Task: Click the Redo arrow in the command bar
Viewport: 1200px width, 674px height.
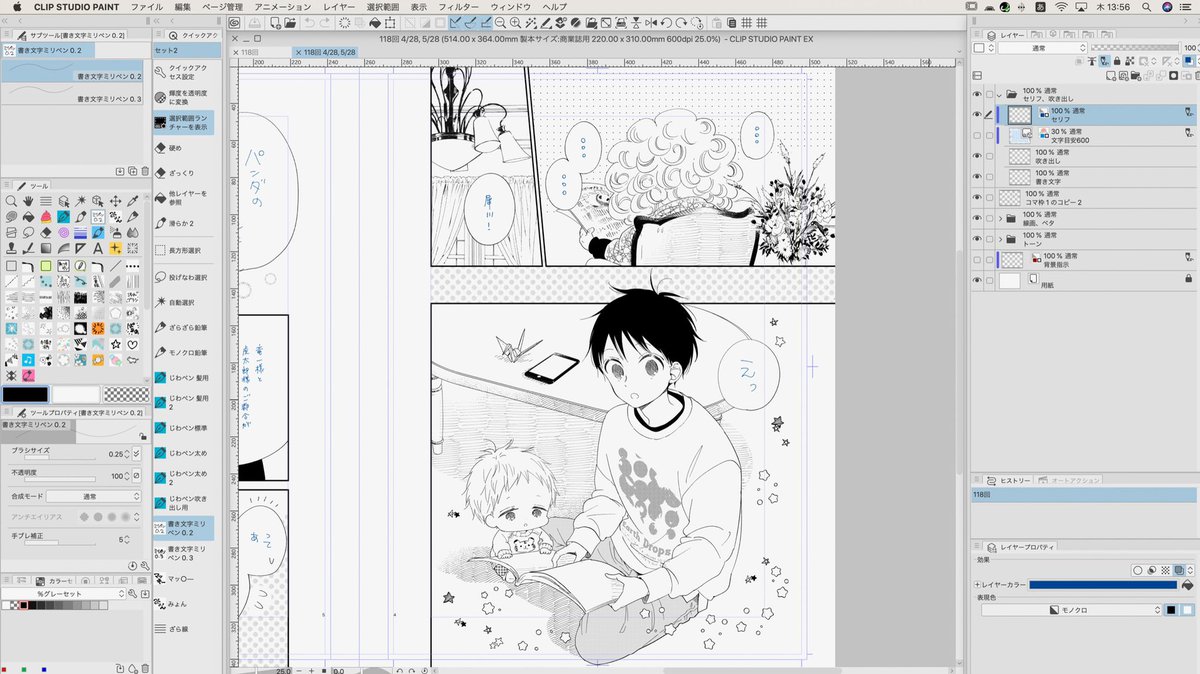Action: (x=326, y=23)
